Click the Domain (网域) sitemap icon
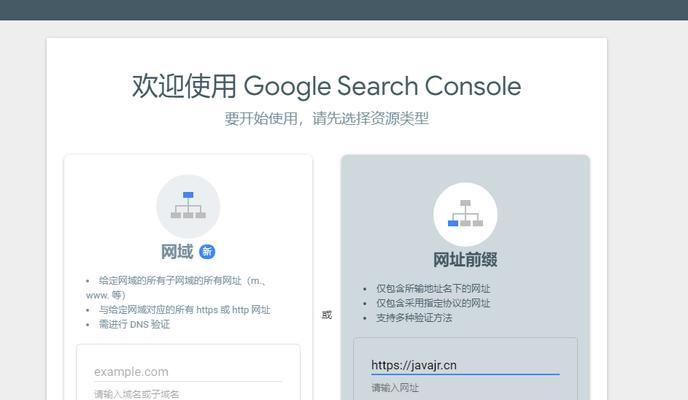The width and height of the screenshot is (688, 400). click(188, 206)
